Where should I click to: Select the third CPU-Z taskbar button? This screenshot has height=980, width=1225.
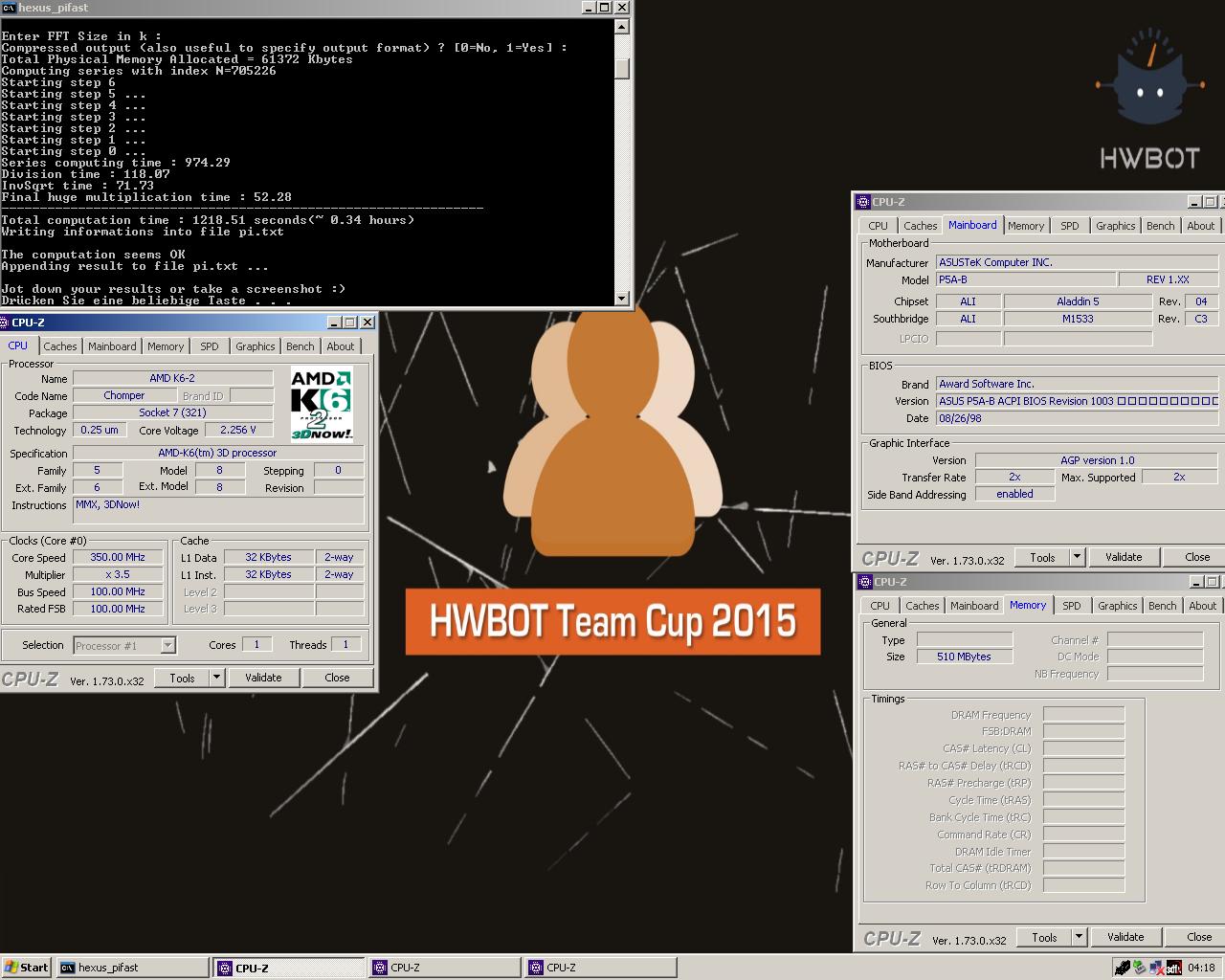600,968
